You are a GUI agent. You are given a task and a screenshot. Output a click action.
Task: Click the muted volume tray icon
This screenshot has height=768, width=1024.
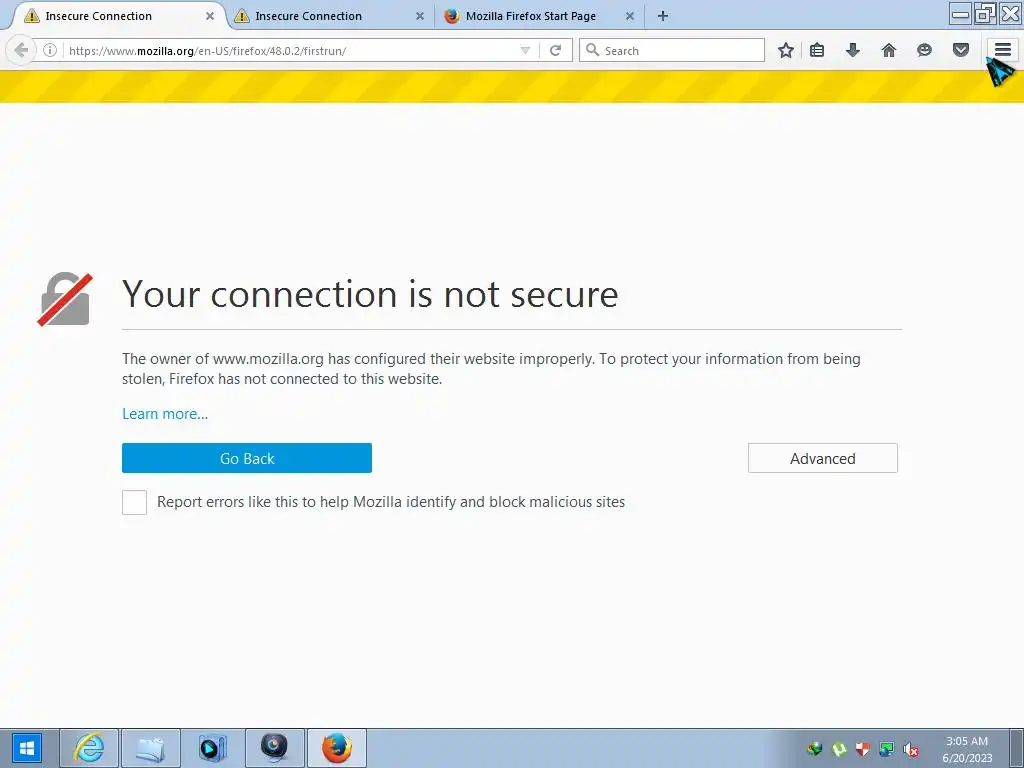pyautogui.click(x=910, y=750)
